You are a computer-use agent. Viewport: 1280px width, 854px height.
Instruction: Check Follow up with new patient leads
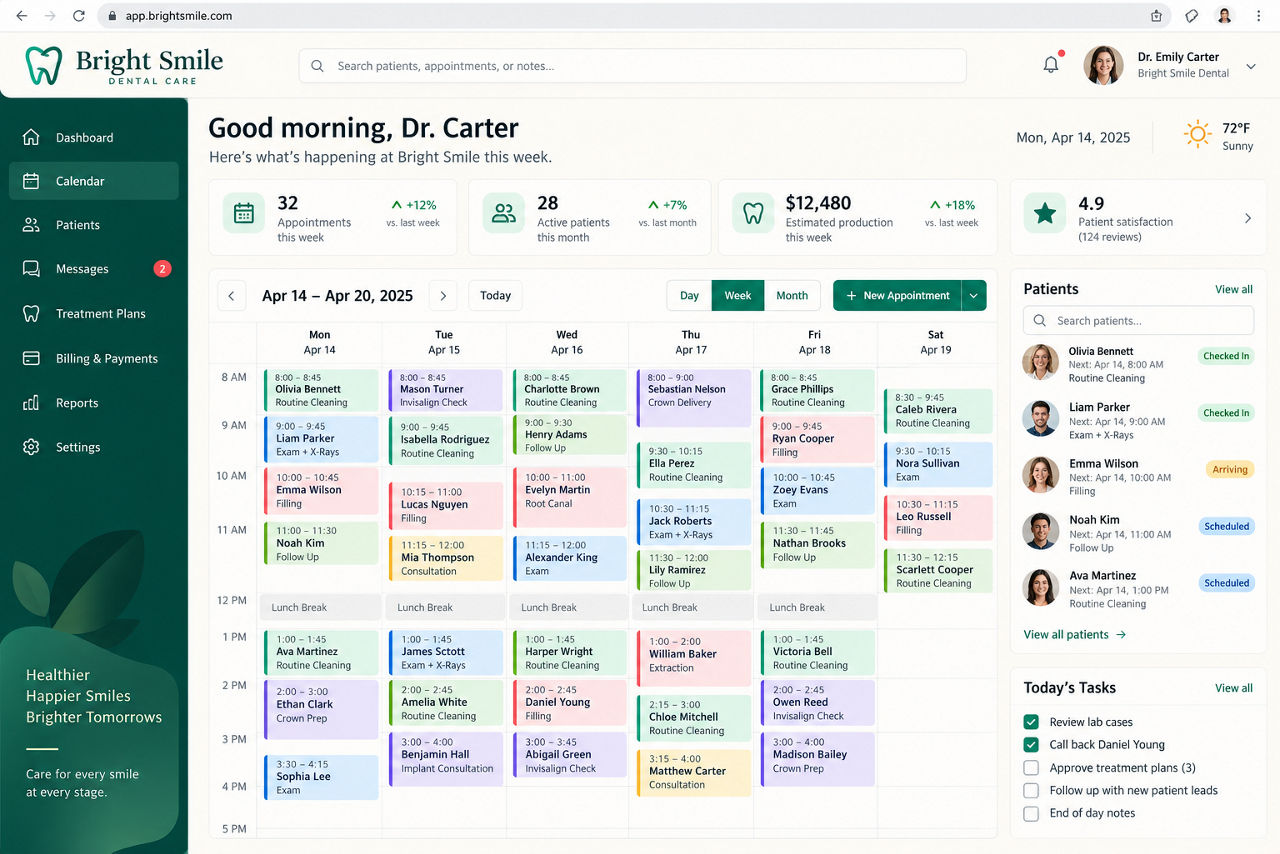pyautogui.click(x=1031, y=791)
